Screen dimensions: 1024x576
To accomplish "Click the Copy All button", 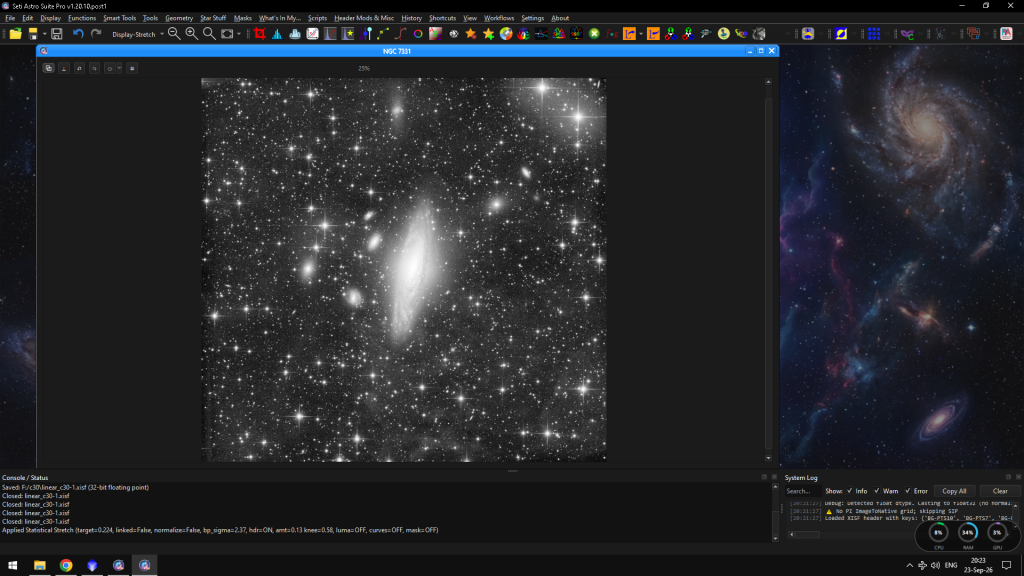I will coord(954,491).
